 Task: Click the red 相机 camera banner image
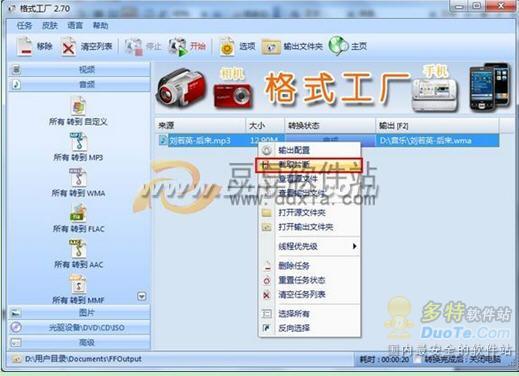pos(233,95)
